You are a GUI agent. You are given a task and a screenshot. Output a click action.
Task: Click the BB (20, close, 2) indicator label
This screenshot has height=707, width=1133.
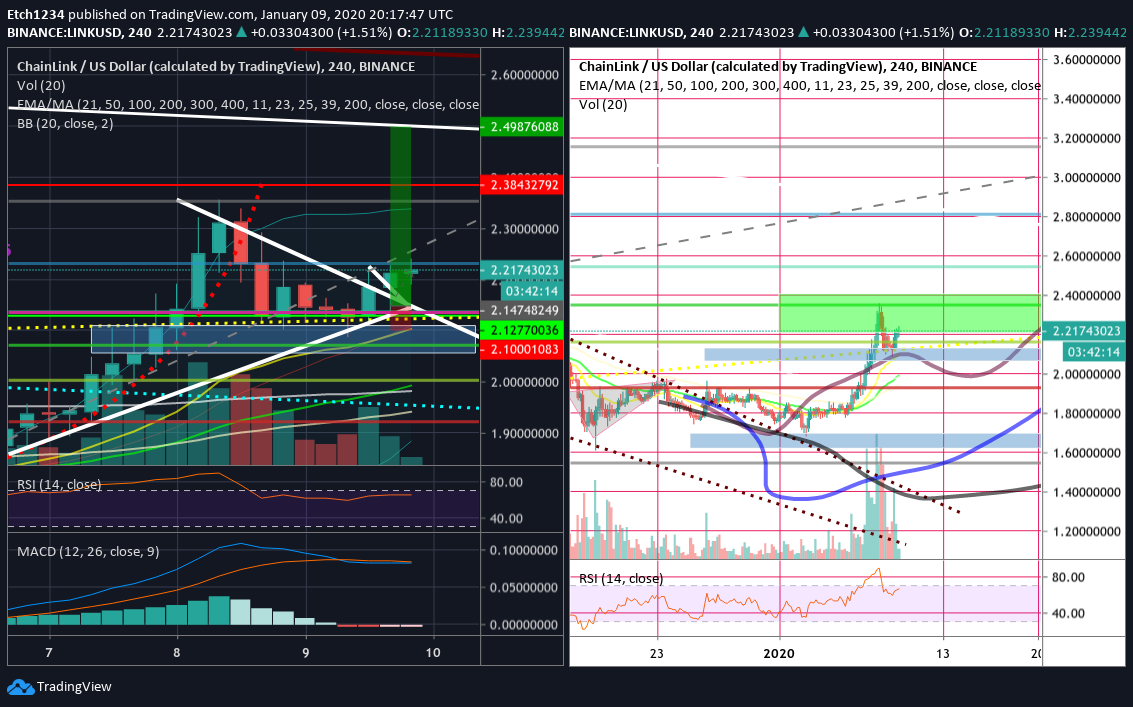(65, 124)
